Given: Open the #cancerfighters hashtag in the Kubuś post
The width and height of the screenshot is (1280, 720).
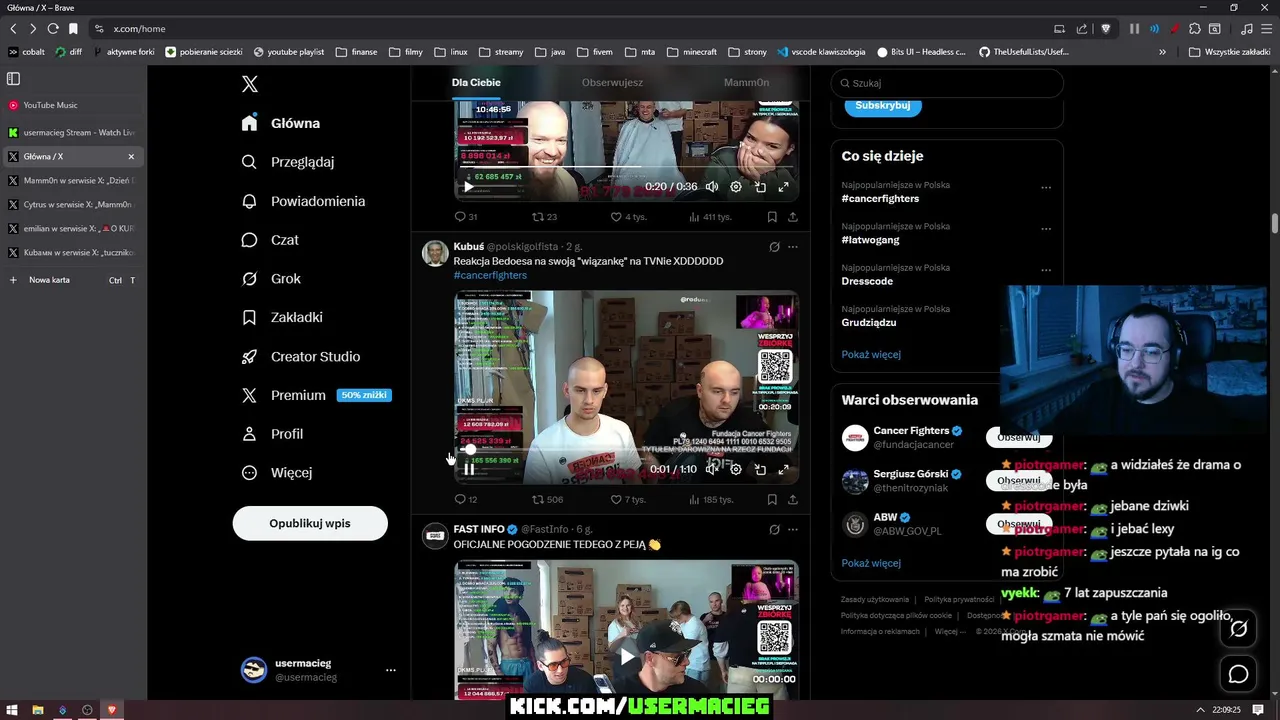Looking at the screenshot, I should 490,275.
